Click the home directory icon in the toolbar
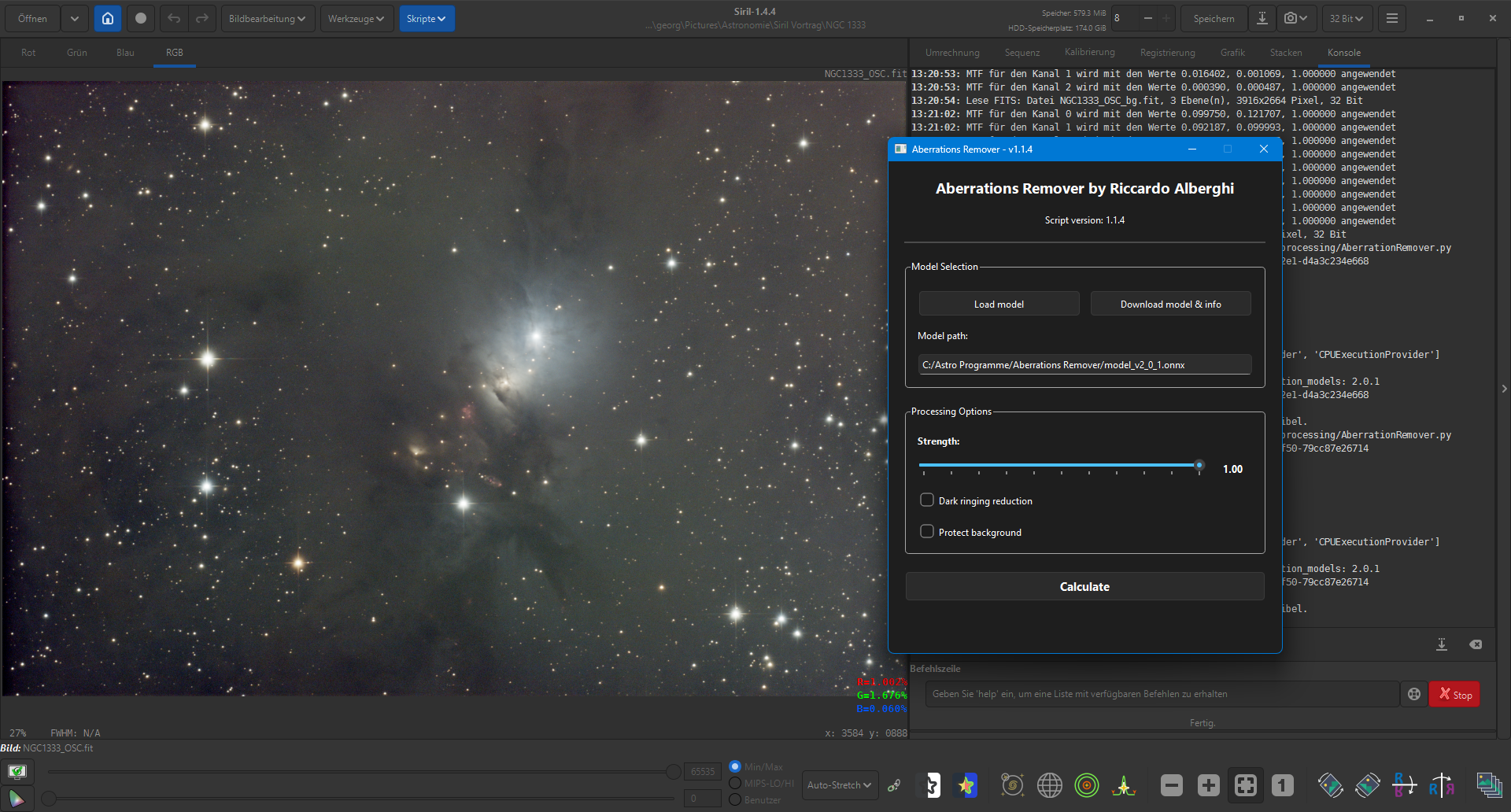This screenshot has width=1511, height=812. (108, 18)
